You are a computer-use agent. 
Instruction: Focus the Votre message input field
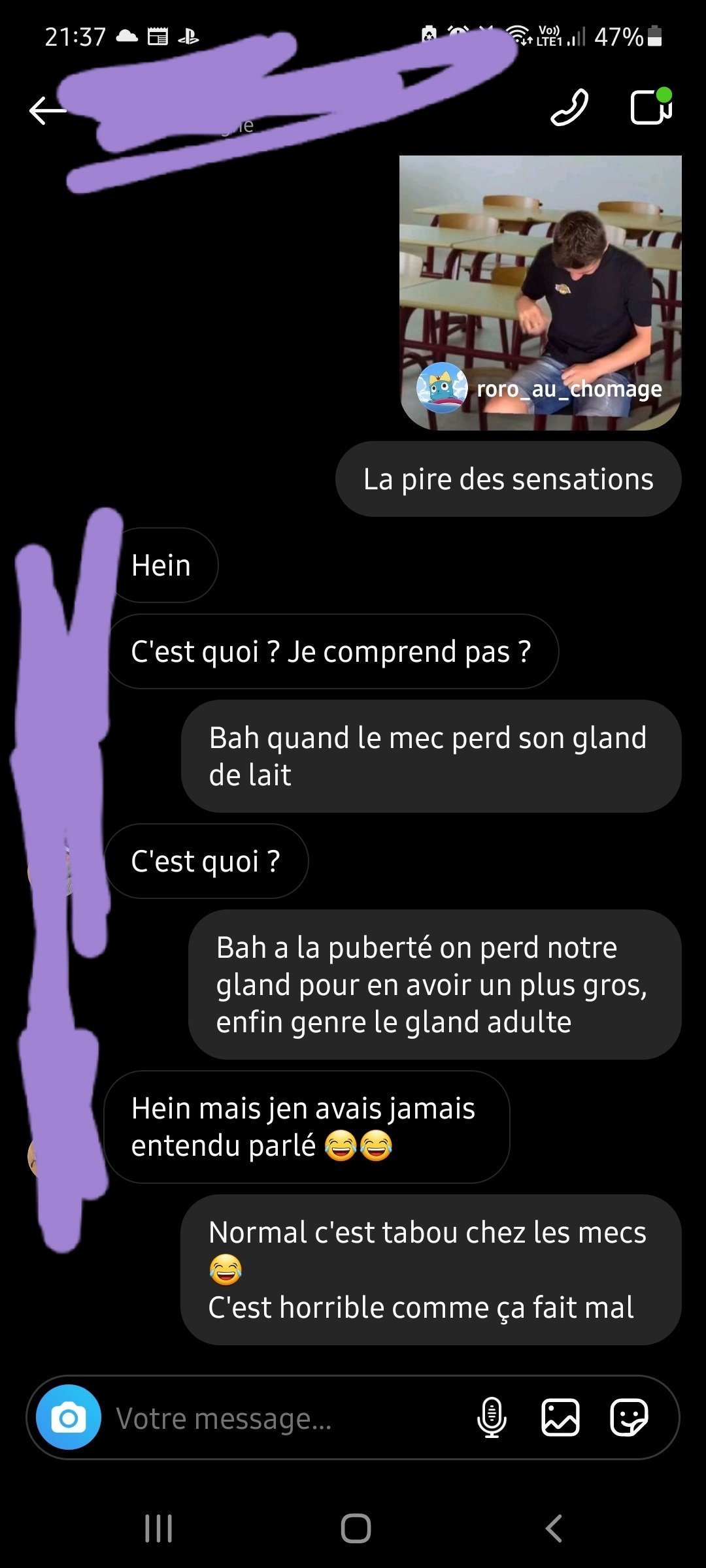tap(288, 1418)
